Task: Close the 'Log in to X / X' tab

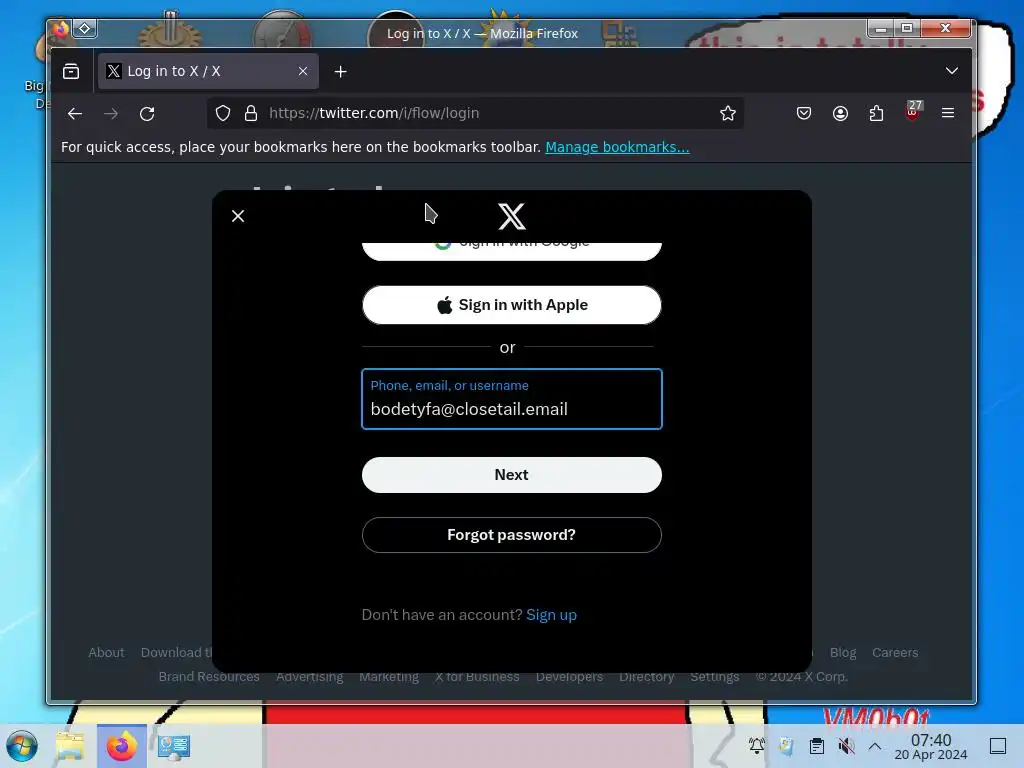Action: point(303,71)
